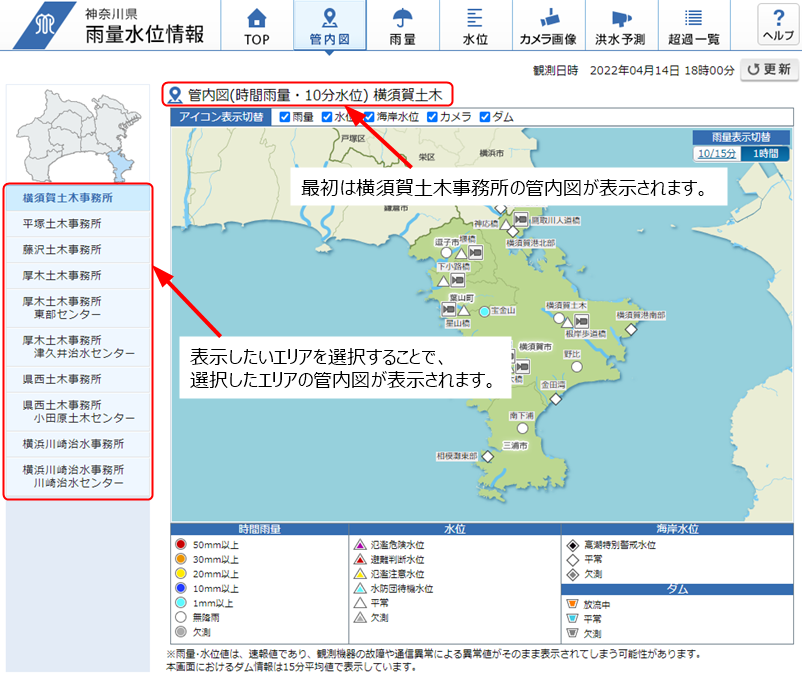Select 厚木土木事務所 東部センター

(x=78, y=308)
